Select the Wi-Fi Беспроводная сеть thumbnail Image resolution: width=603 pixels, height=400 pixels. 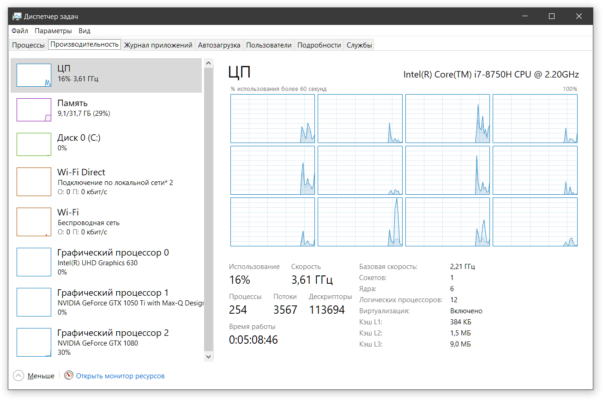point(34,222)
